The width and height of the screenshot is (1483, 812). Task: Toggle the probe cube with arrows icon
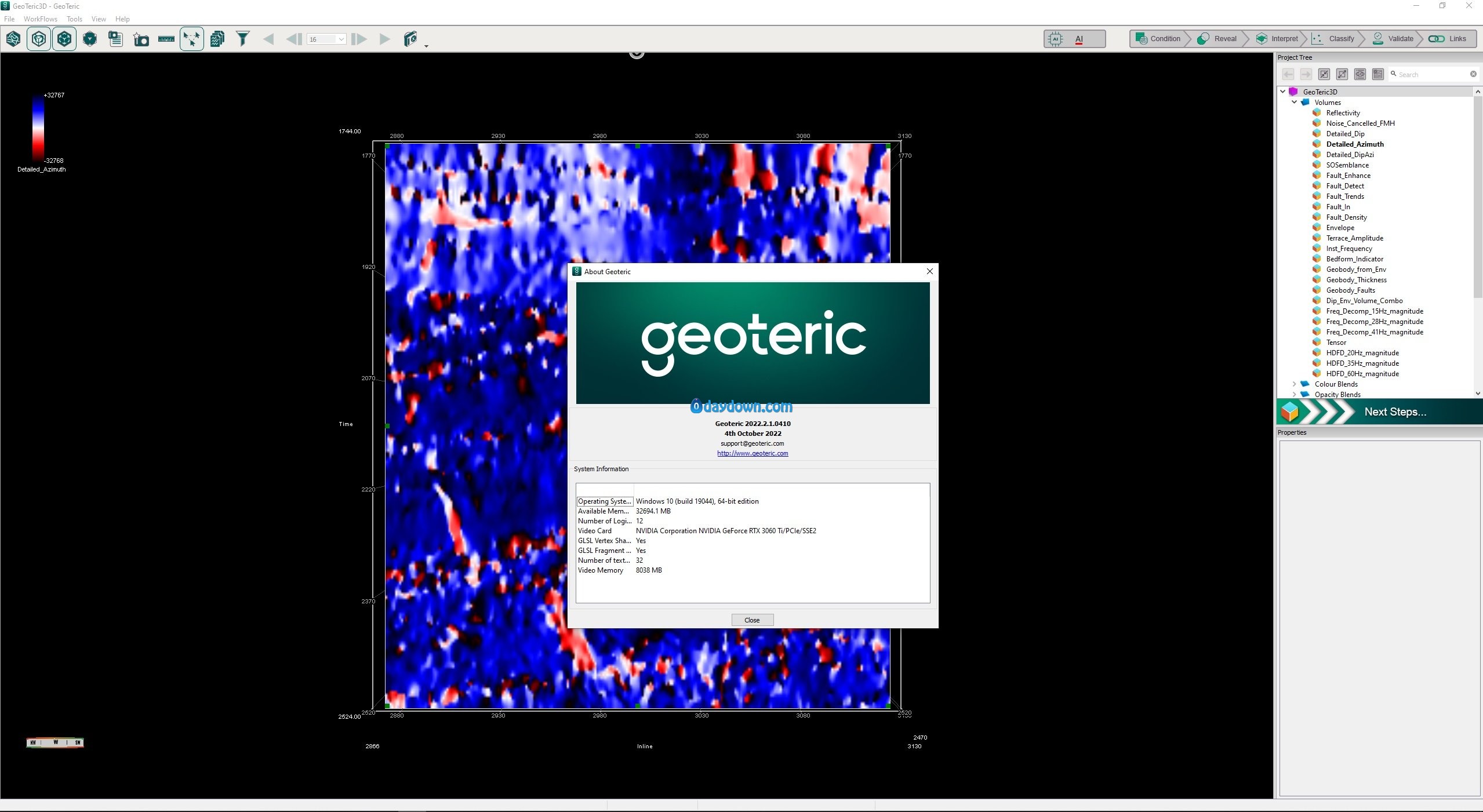click(64, 39)
